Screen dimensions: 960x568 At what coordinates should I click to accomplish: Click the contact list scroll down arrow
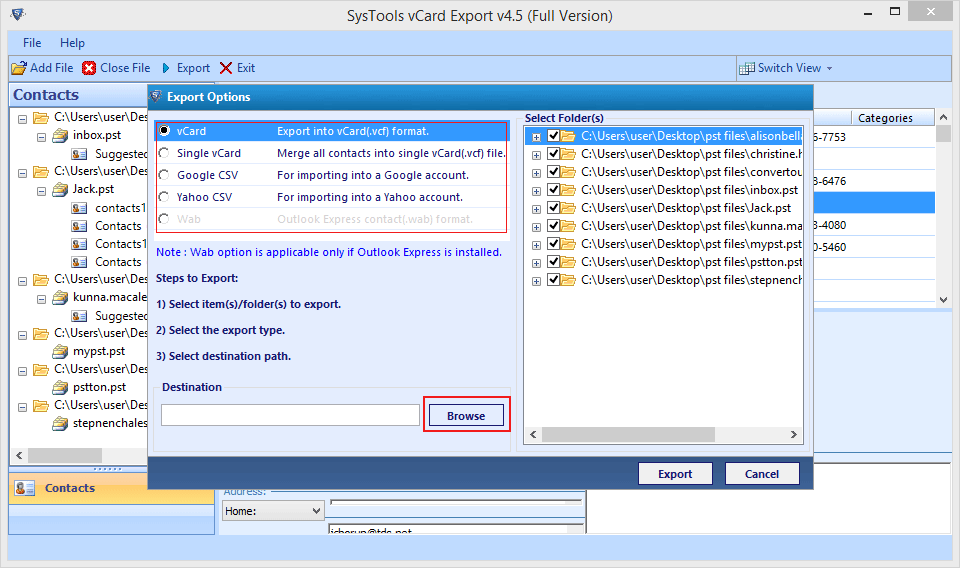pyautogui.click(x=943, y=300)
